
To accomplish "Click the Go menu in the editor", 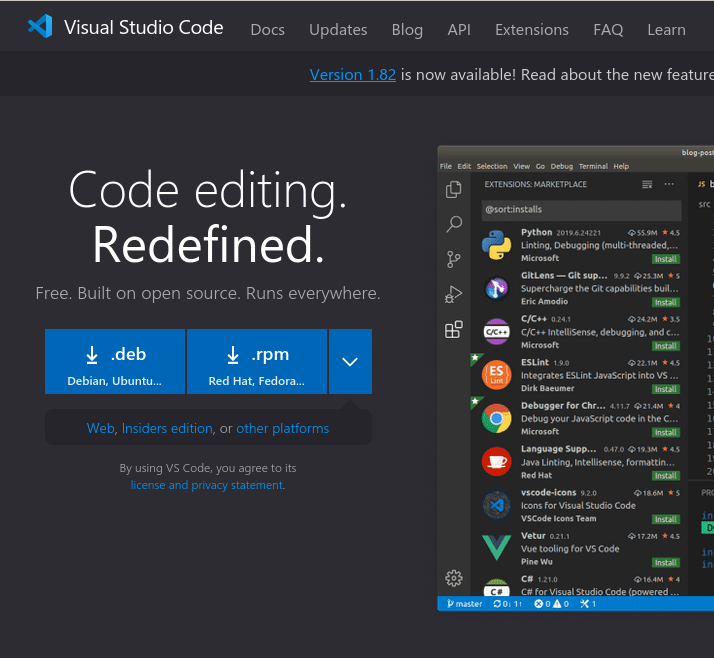I will tap(540, 166).
